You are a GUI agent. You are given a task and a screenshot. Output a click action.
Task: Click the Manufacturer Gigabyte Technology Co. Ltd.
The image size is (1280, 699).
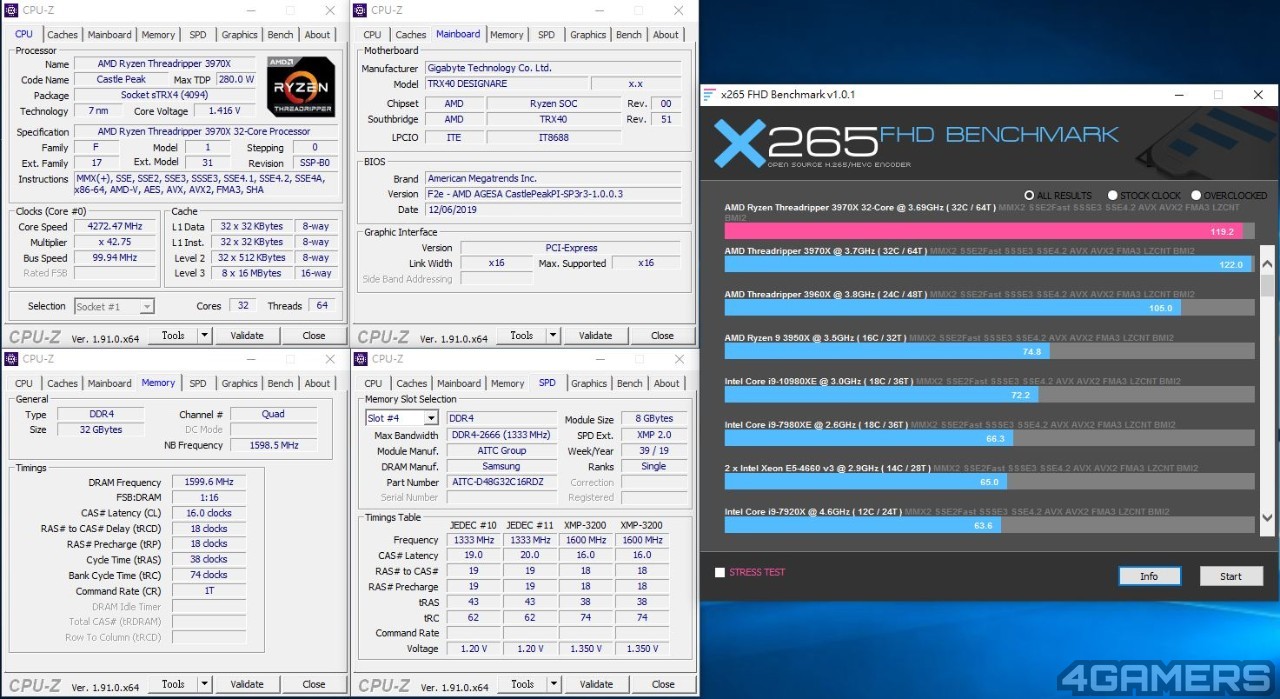coord(553,68)
